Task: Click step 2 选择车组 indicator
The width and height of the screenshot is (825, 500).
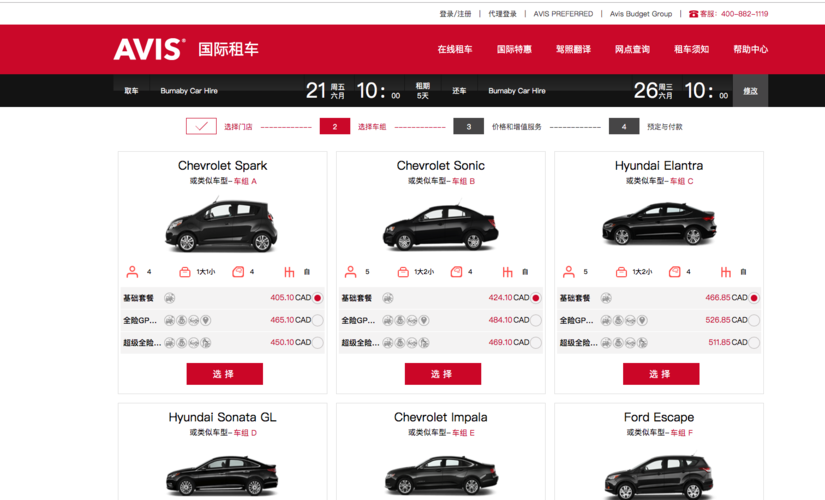Action: point(335,126)
